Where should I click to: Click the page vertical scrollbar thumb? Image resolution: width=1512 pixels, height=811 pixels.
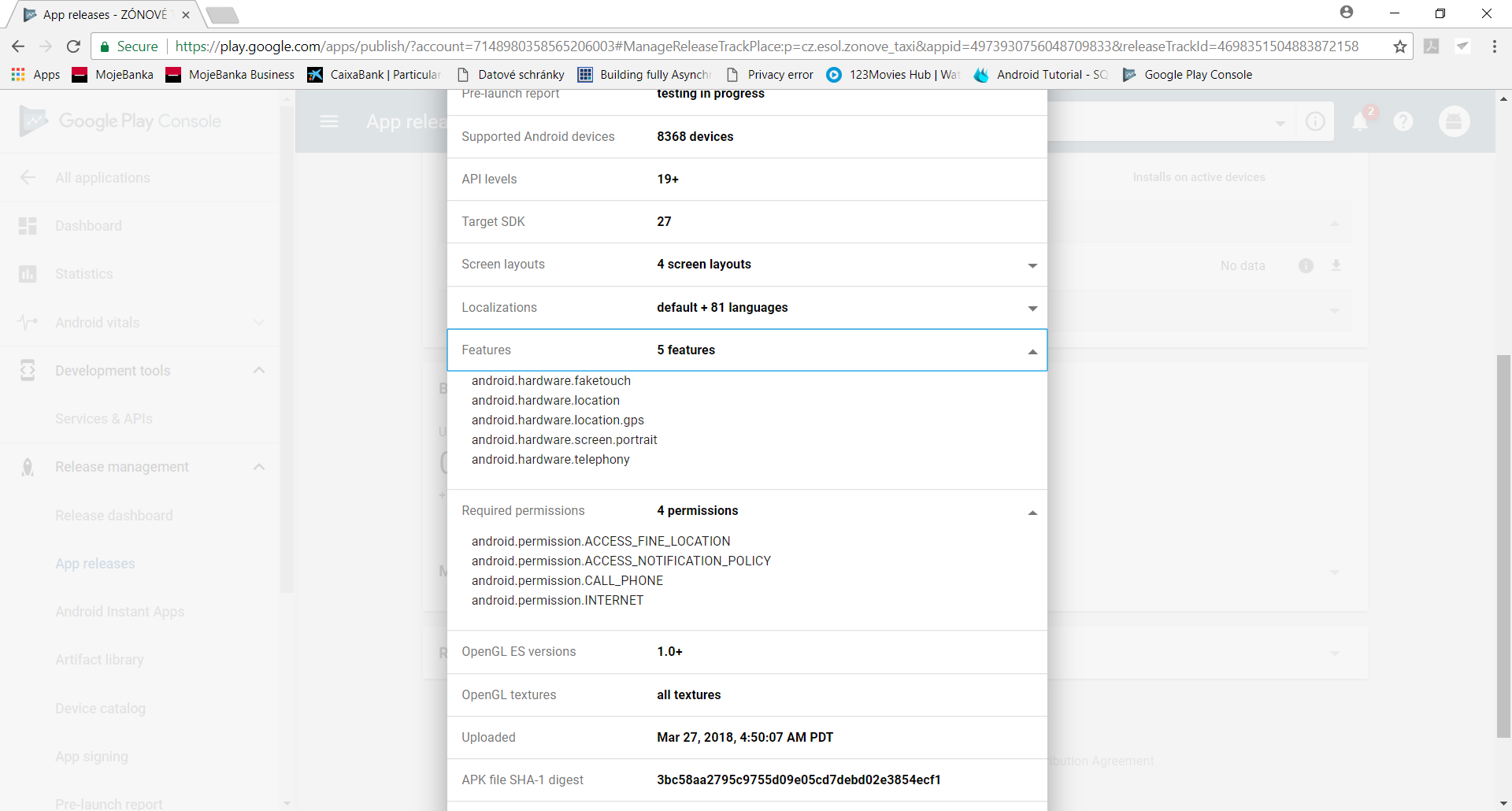click(1503, 546)
